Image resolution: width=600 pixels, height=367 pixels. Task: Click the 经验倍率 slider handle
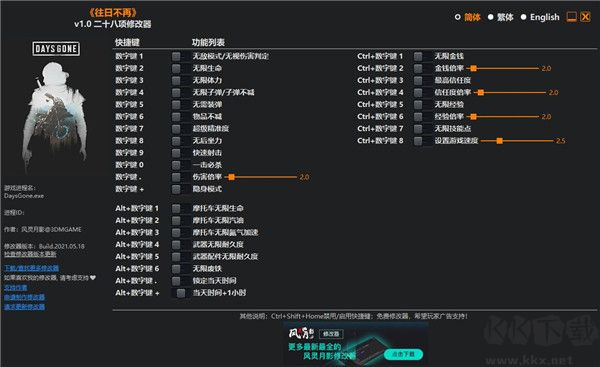pyautogui.click(x=473, y=117)
